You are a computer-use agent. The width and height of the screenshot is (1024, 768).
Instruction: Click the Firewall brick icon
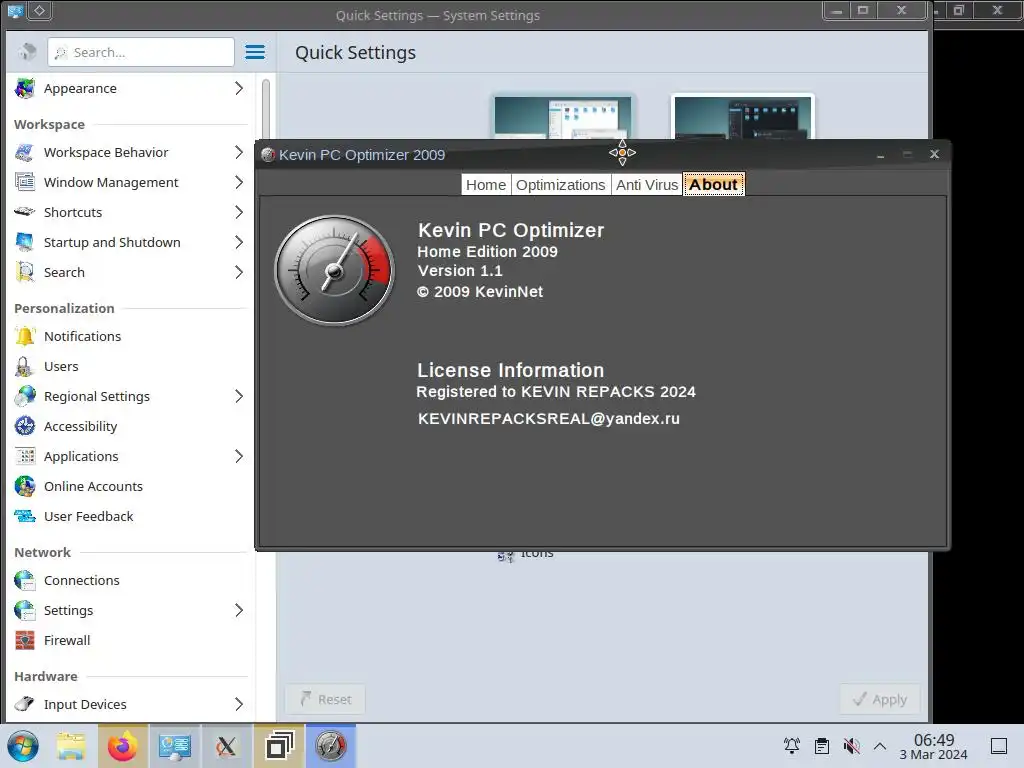[25, 641]
